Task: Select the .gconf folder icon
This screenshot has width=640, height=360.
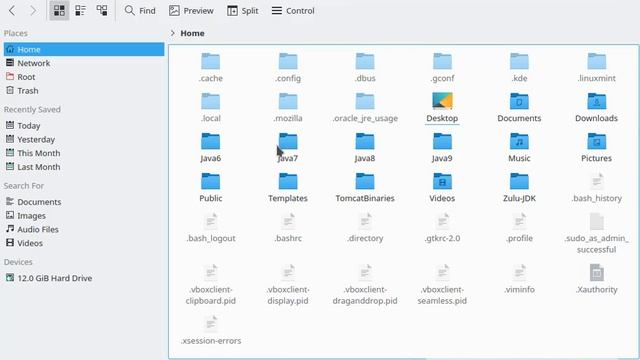Action: pos(442,61)
